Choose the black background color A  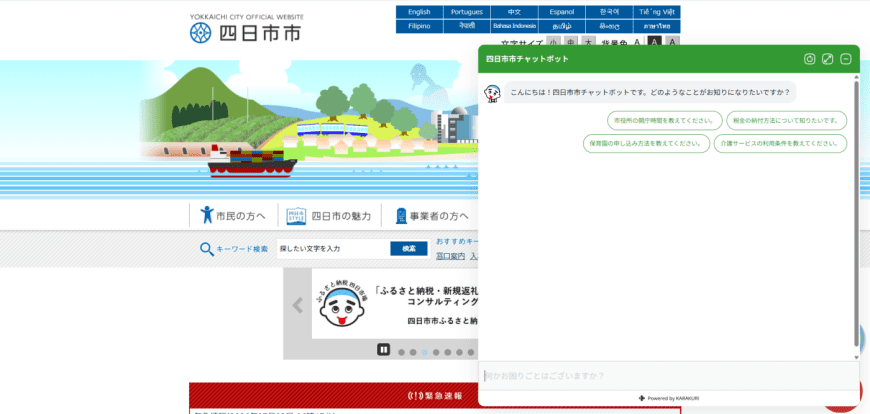tap(655, 43)
